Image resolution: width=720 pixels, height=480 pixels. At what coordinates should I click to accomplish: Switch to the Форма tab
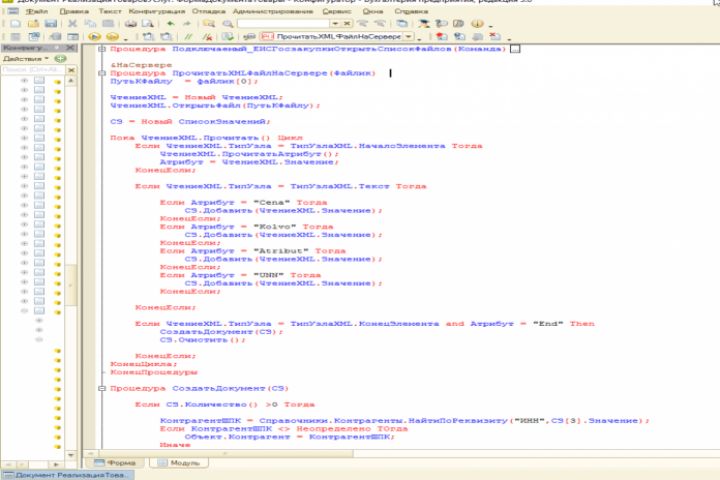click(115, 463)
